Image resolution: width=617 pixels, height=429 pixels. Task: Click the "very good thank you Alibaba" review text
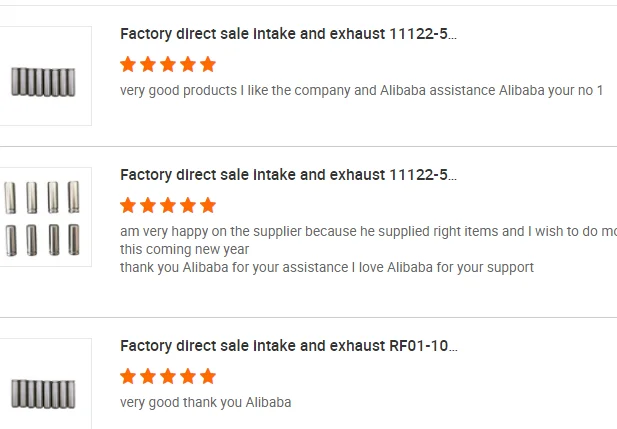(x=205, y=402)
